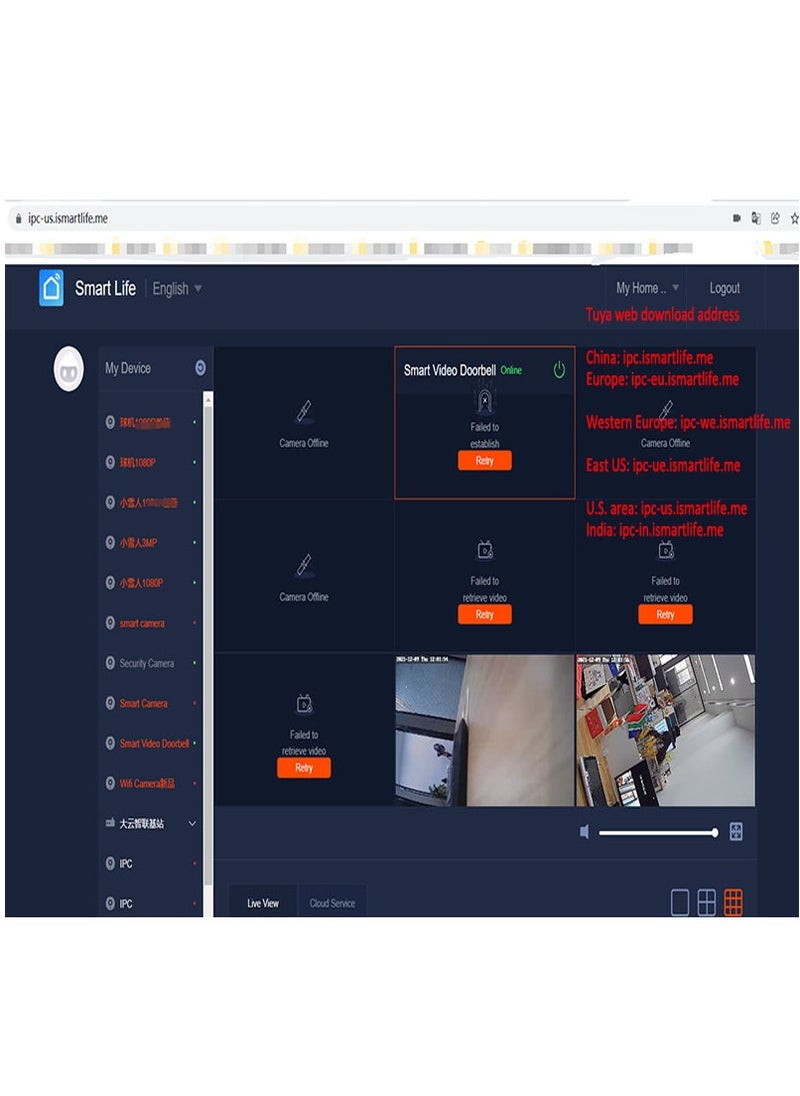Click the browser translate page icon
The height and width of the screenshot is (1096, 800).
coord(756,219)
